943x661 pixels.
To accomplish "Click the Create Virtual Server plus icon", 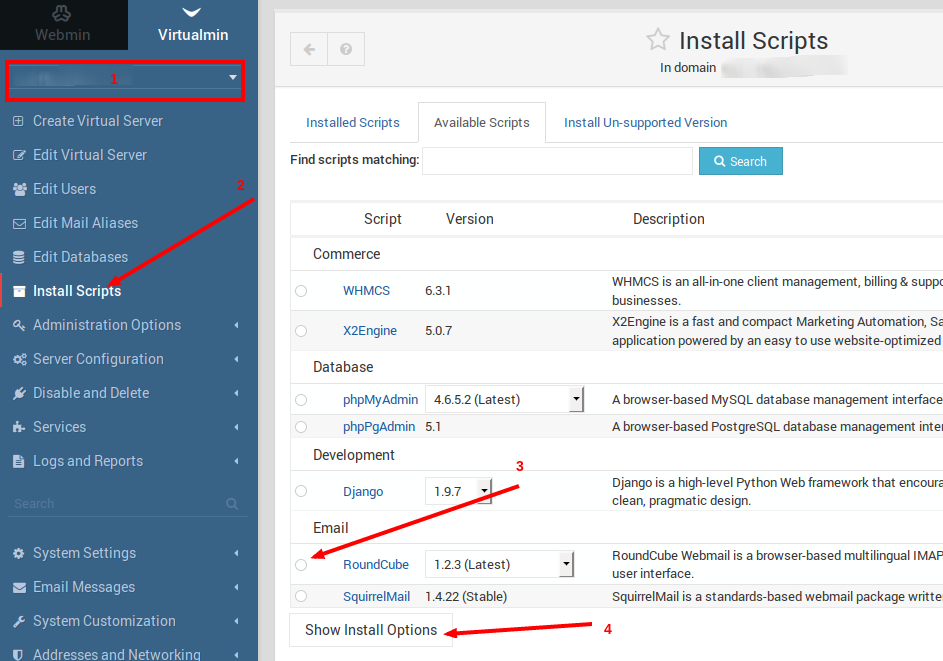I will [19, 121].
